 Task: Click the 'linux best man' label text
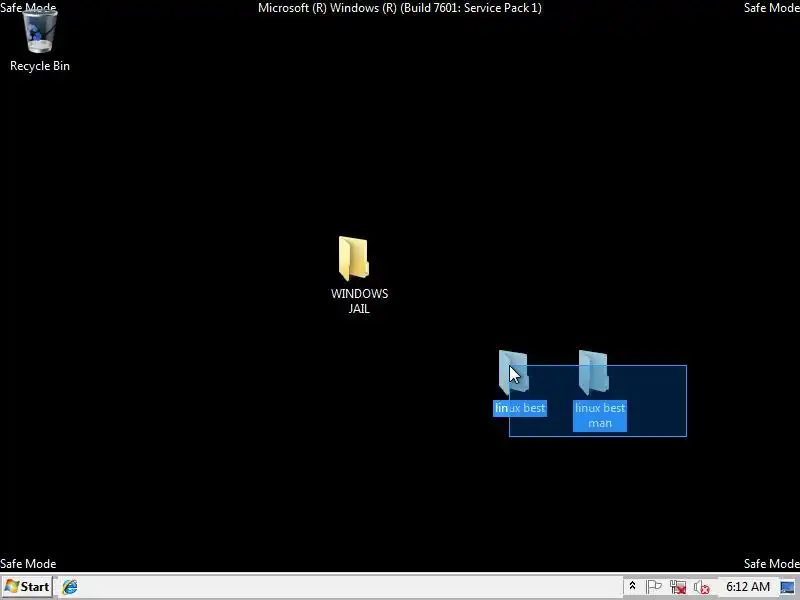tap(600, 415)
